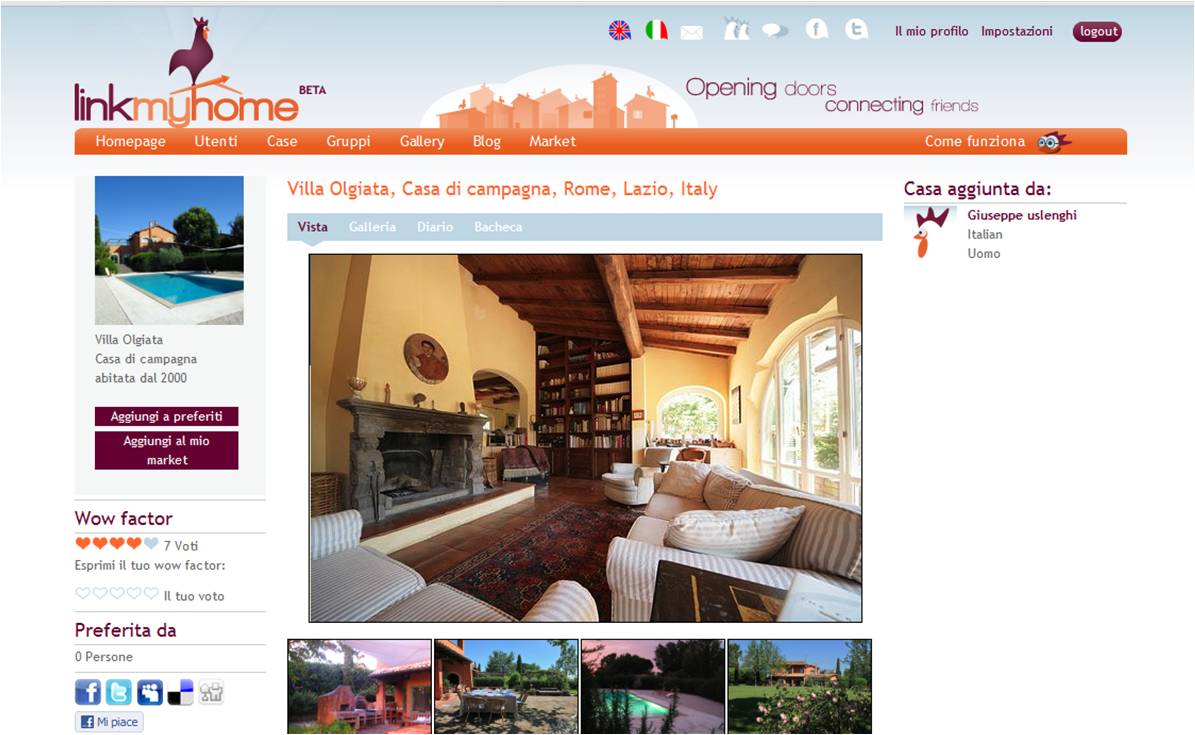1195x735 pixels.
Task: Open Facebook icon in top header
Action: (x=816, y=29)
